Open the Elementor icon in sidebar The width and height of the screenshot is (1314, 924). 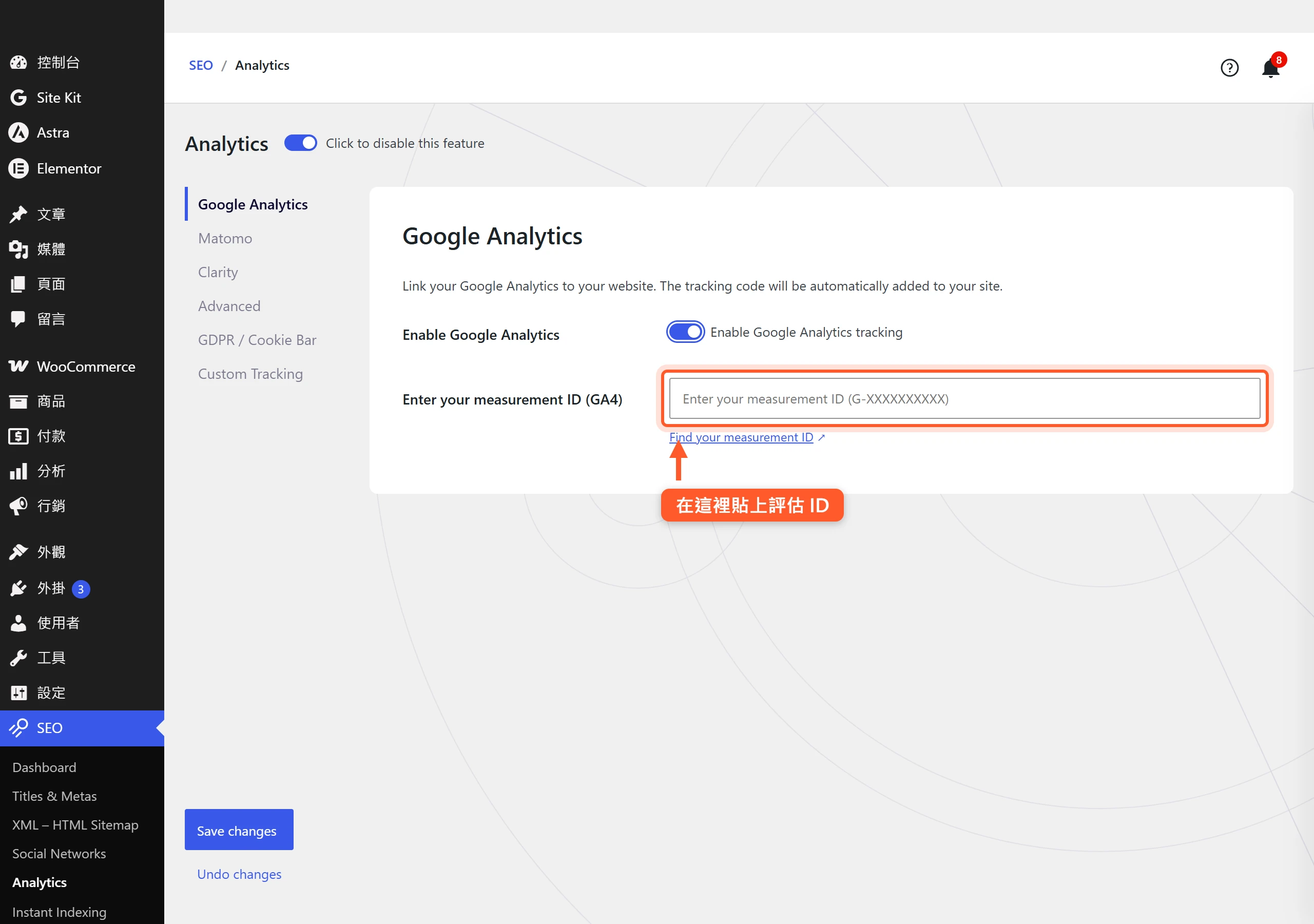18,168
